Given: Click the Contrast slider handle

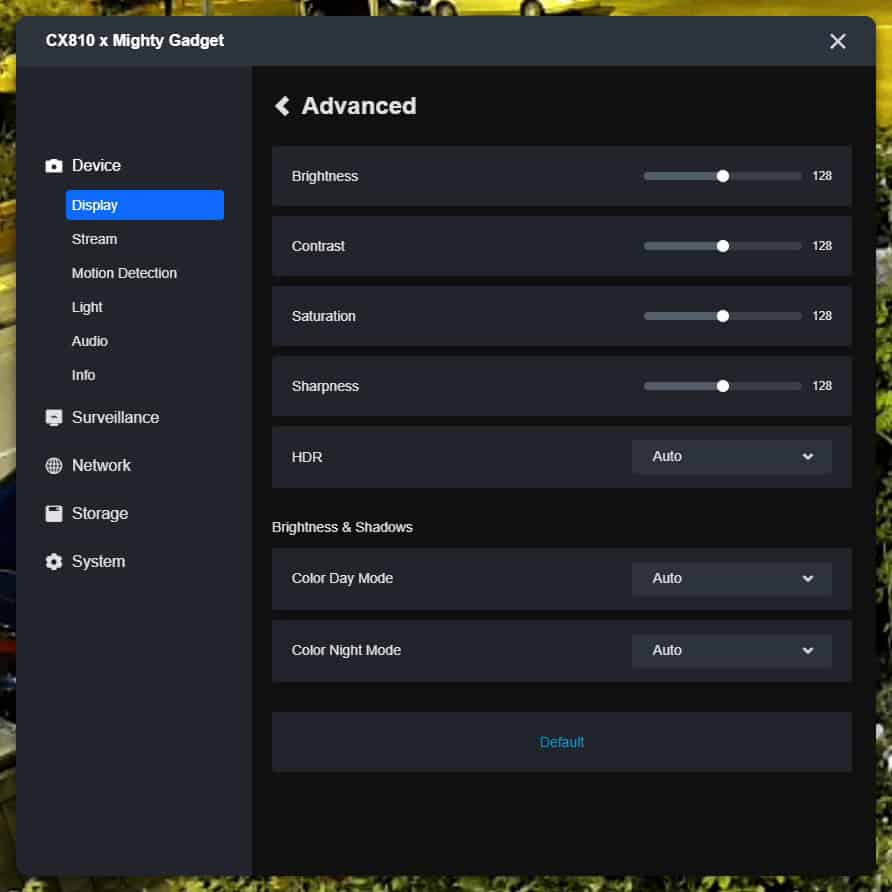Looking at the screenshot, I should click(x=722, y=246).
